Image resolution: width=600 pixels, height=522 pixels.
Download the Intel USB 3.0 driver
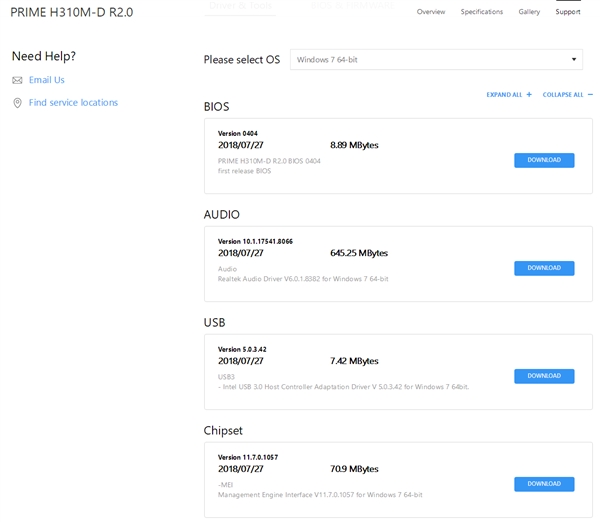pos(544,376)
